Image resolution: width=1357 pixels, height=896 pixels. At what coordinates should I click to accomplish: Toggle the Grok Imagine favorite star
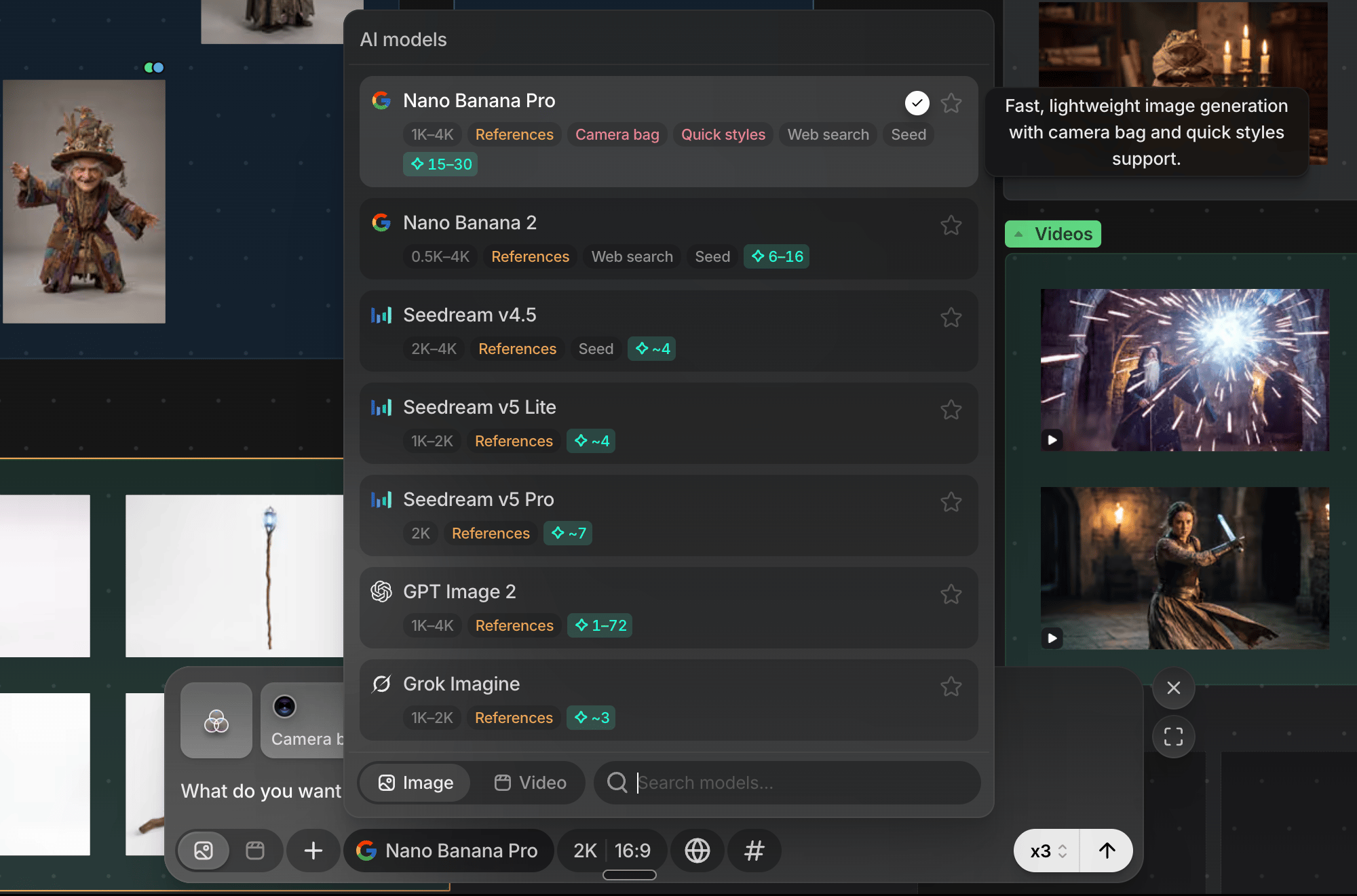(x=951, y=686)
